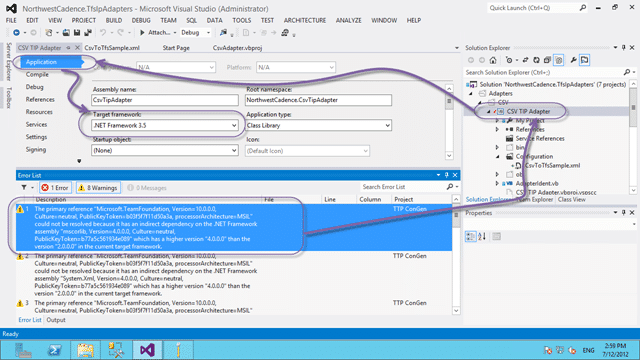Select CsvToTfsSample.xml in Solution Explorer

click(552, 165)
